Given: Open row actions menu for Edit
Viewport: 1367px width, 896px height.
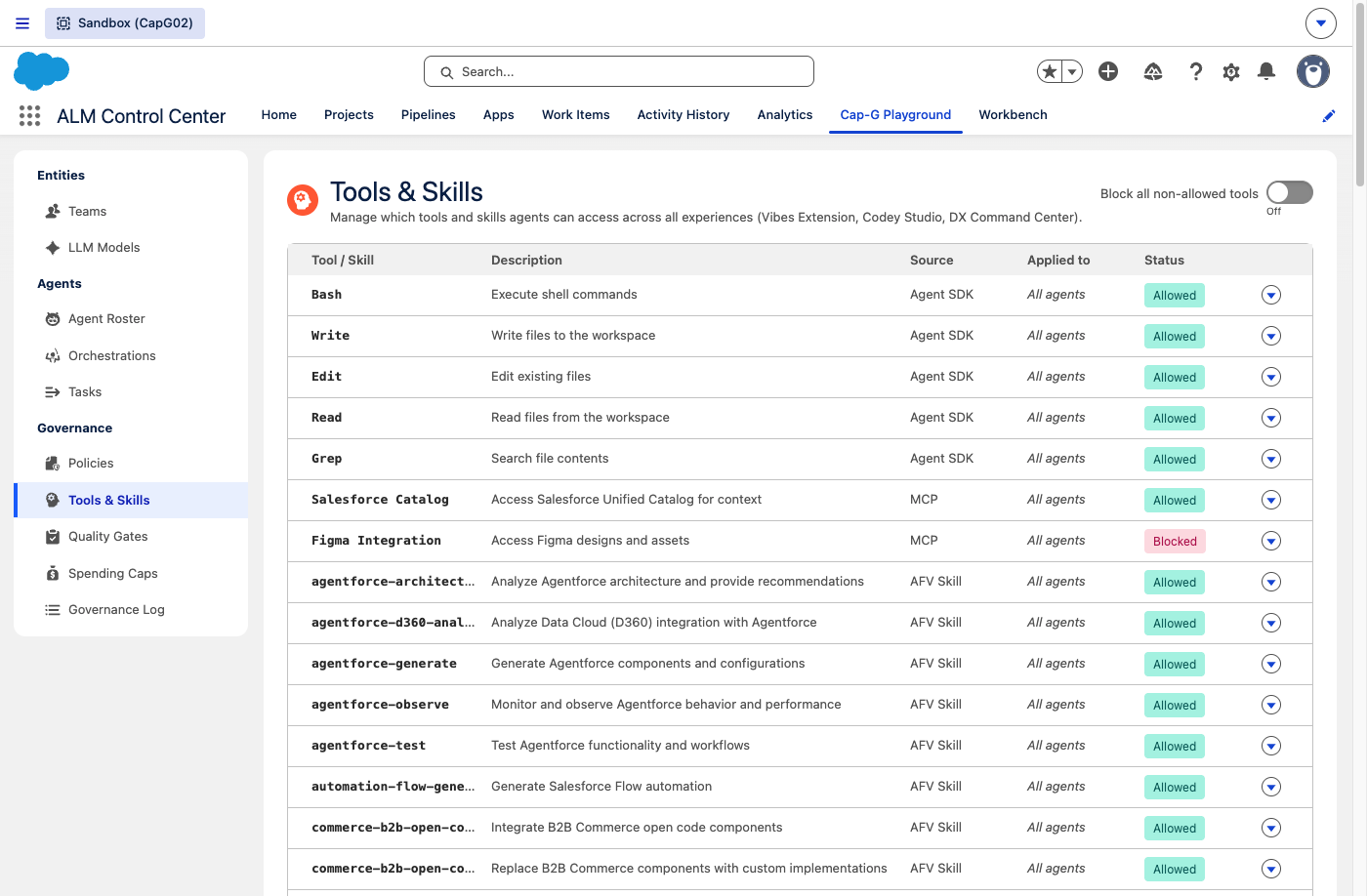Looking at the screenshot, I should pos(1271,377).
